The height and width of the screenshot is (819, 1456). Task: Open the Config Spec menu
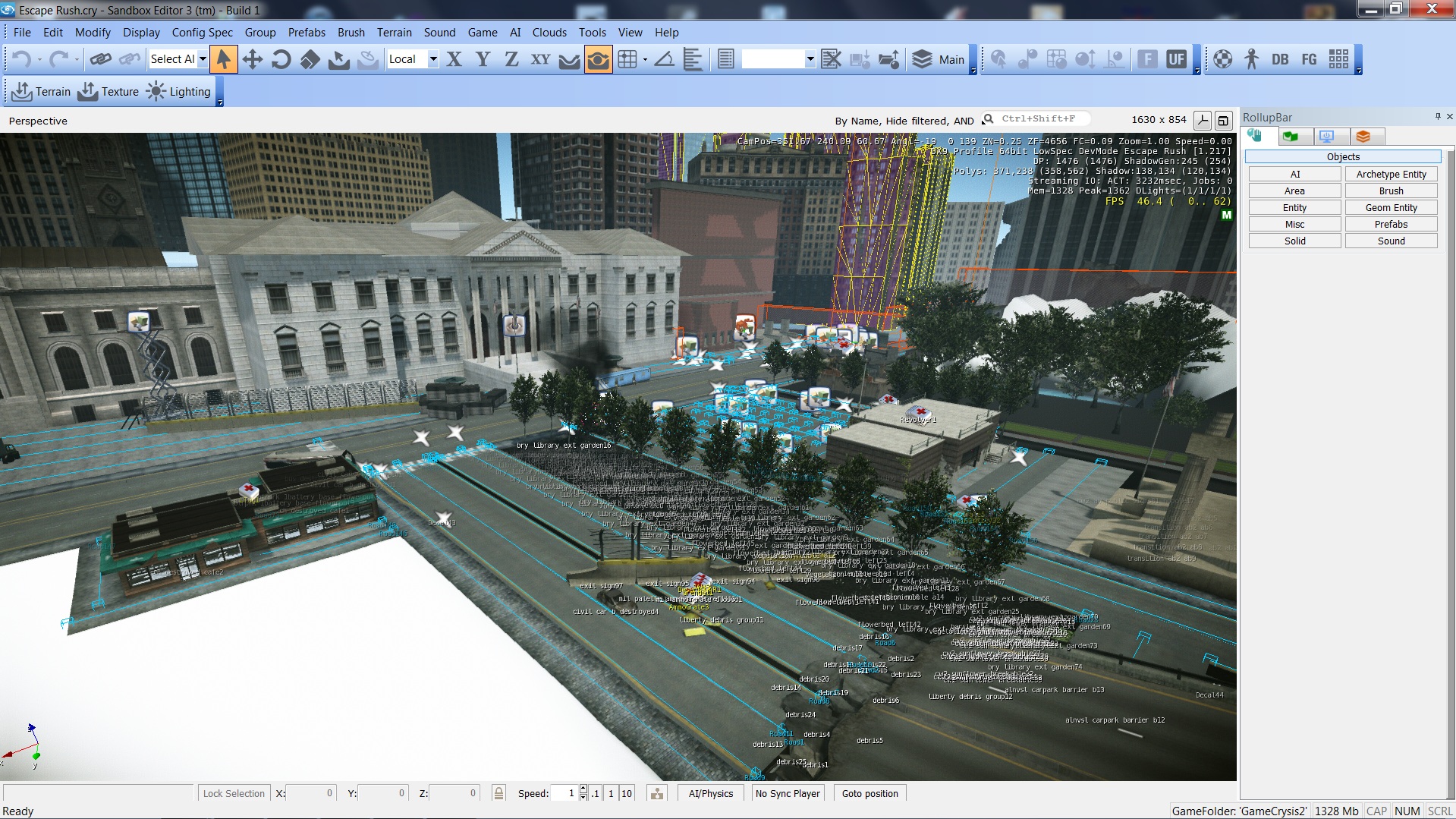pyautogui.click(x=202, y=33)
